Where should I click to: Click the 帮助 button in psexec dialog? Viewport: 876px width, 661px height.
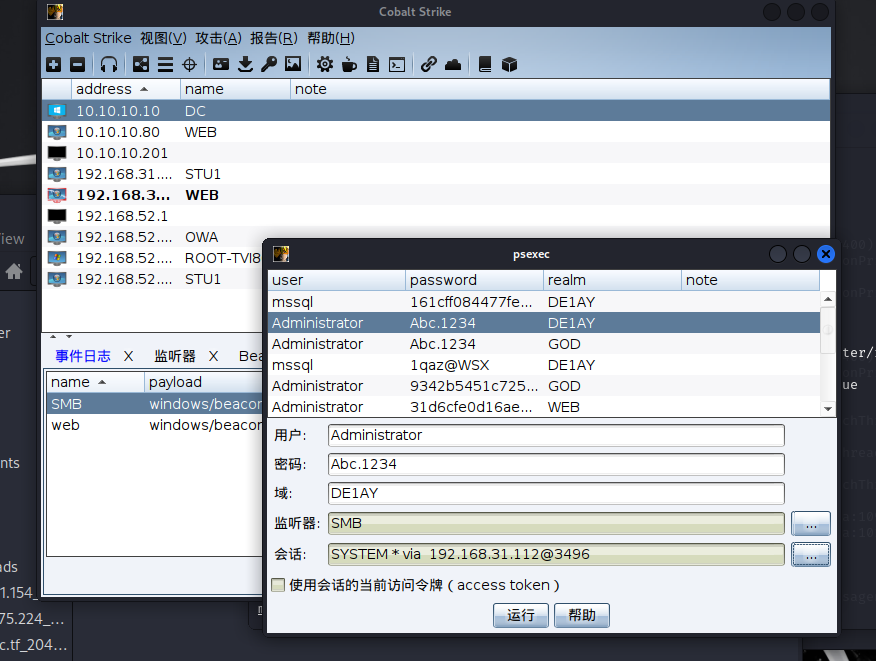point(582,615)
